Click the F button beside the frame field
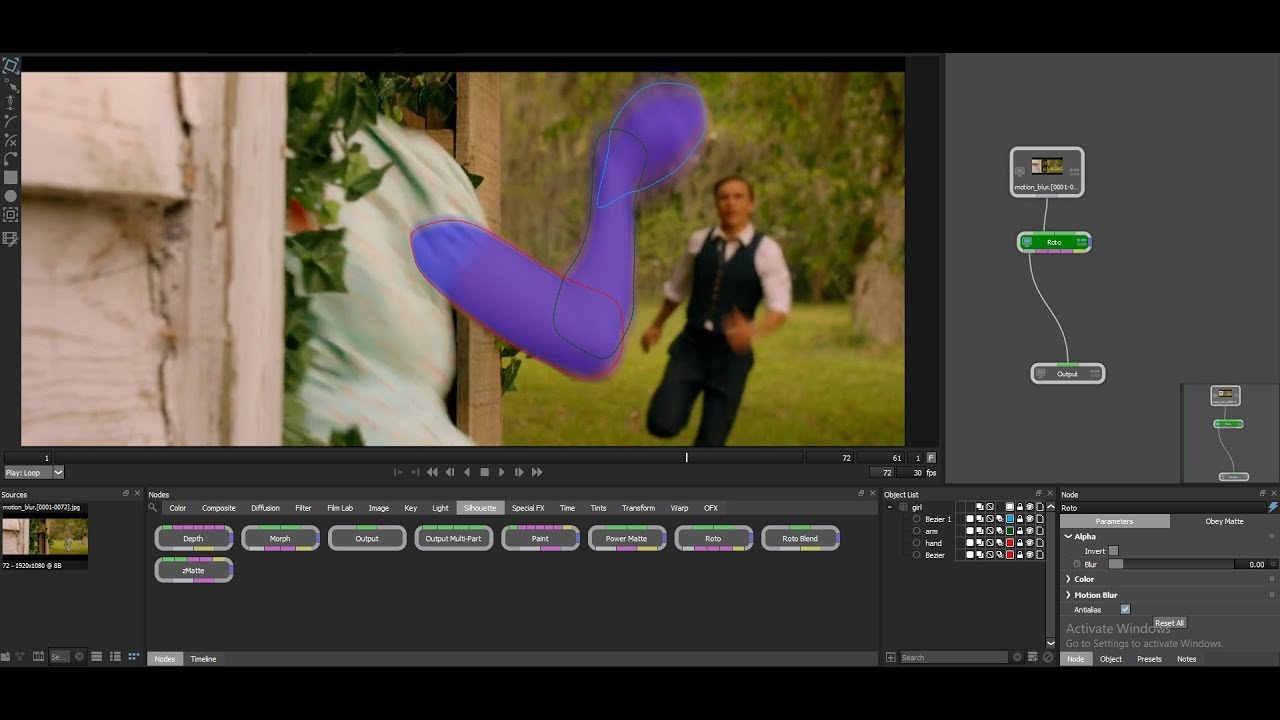This screenshot has height=720, width=1280. [x=931, y=458]
